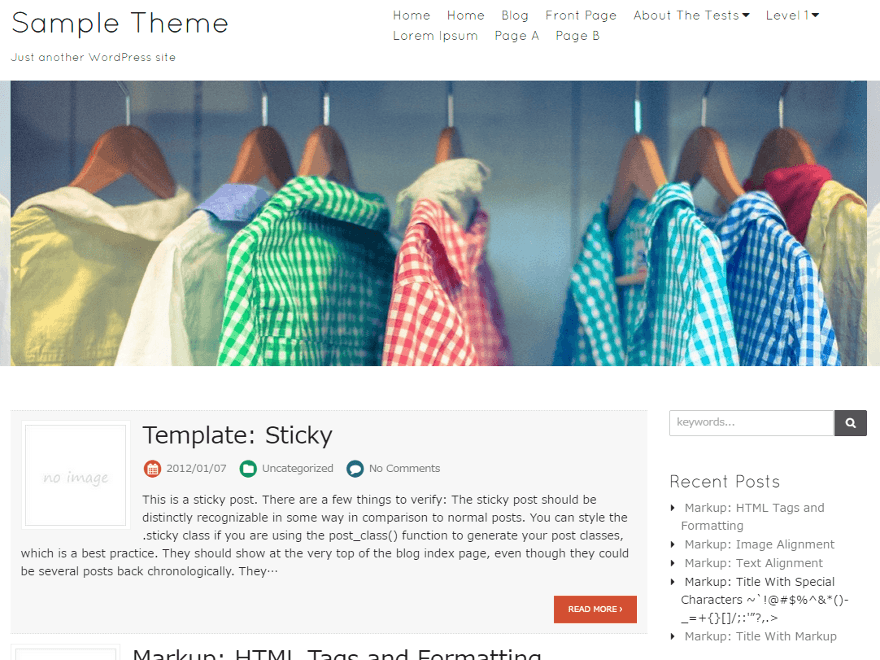Image resolution: width=880 pixels, height=660 pixels.
Task: Navigate to Page B
Action: tap(578, 35)
